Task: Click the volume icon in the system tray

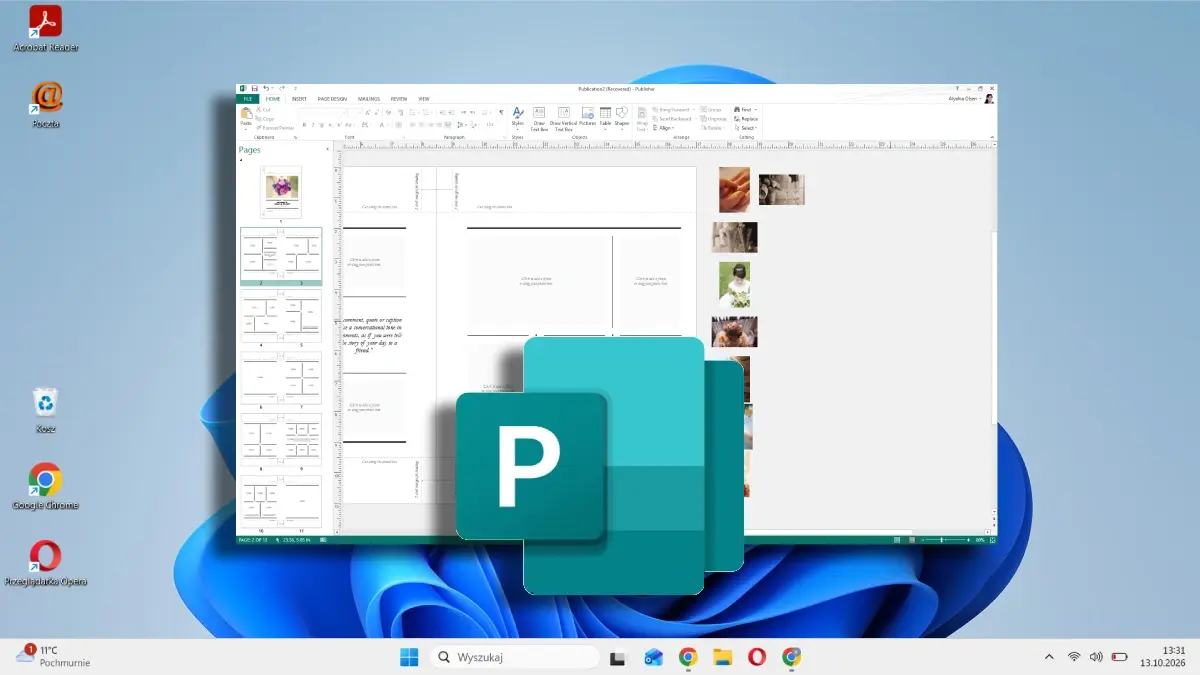Action: (x=1096, y=657)
